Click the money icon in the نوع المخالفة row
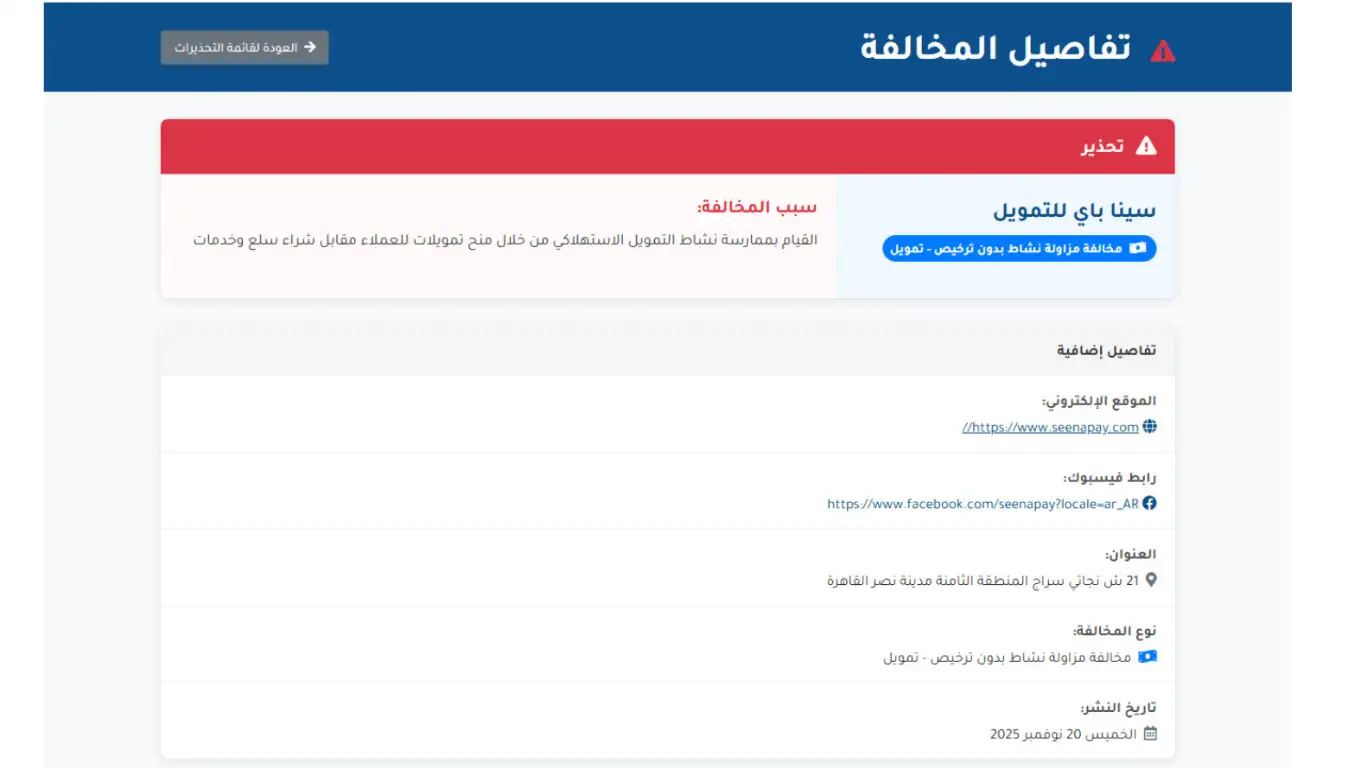 [x=1147, y=657]
